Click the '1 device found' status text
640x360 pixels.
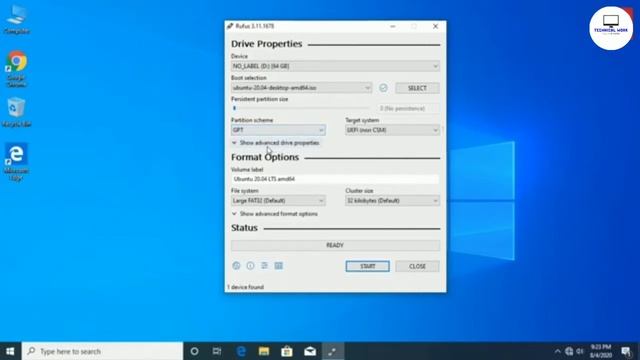[x=245, y=287]
